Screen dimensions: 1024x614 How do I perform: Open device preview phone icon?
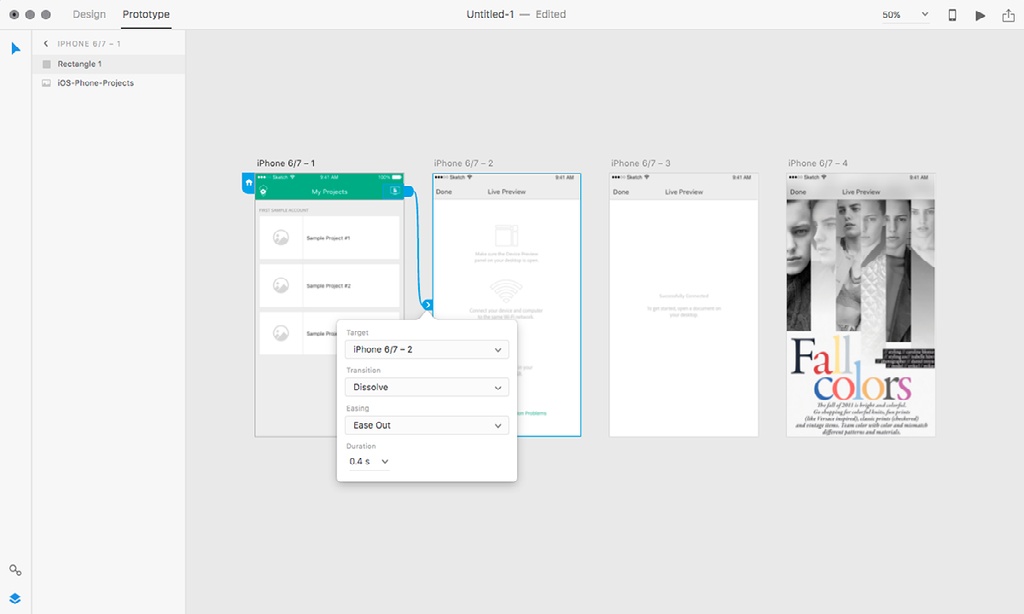point(952,14)
